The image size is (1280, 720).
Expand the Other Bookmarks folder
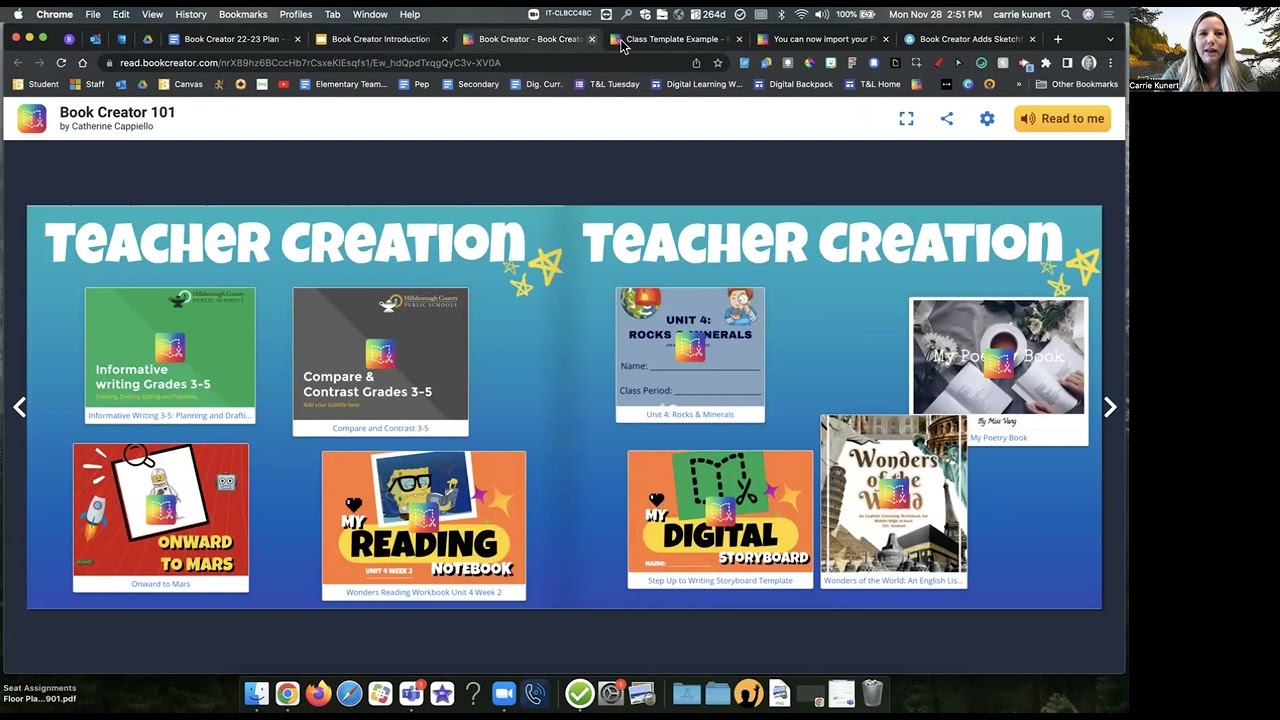[x=1076, y=84]
